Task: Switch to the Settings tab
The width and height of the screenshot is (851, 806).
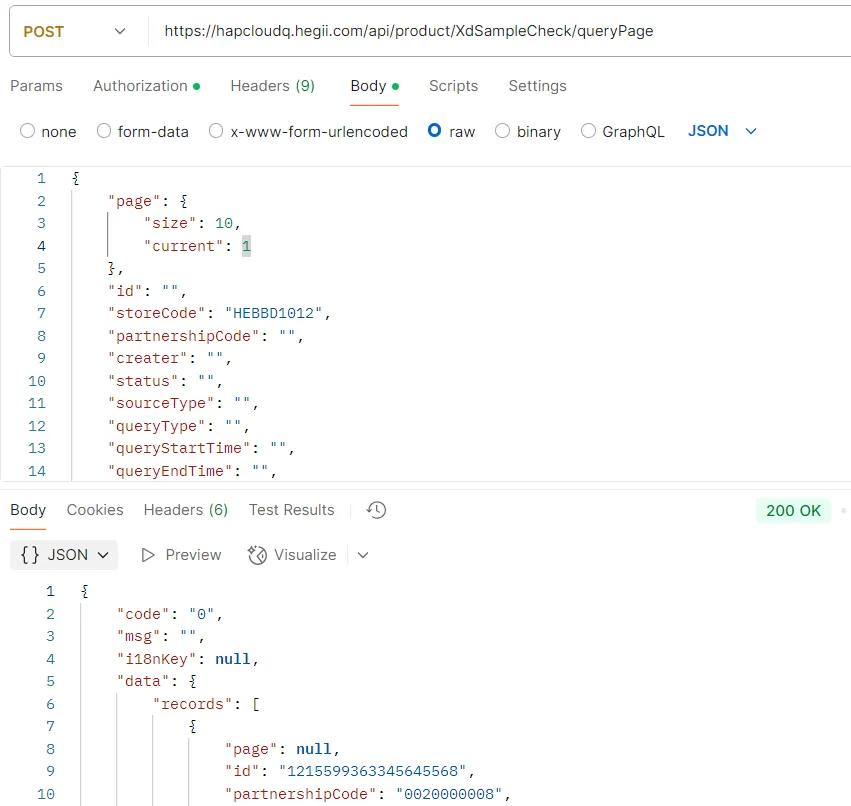Action: coord(537,86)
